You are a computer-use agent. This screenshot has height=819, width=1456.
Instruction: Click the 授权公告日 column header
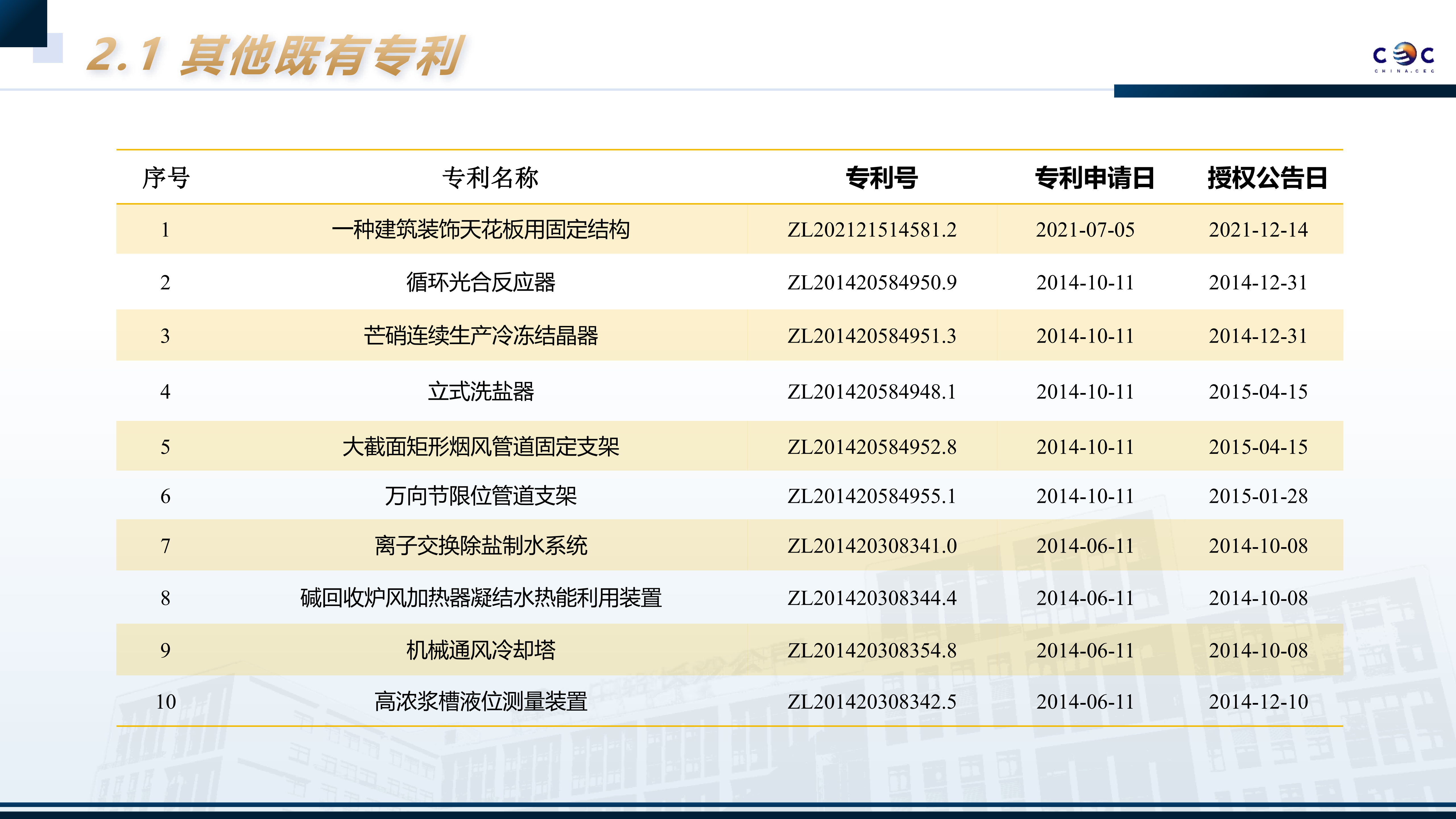pyautogui.click(x=1267, y=178)
